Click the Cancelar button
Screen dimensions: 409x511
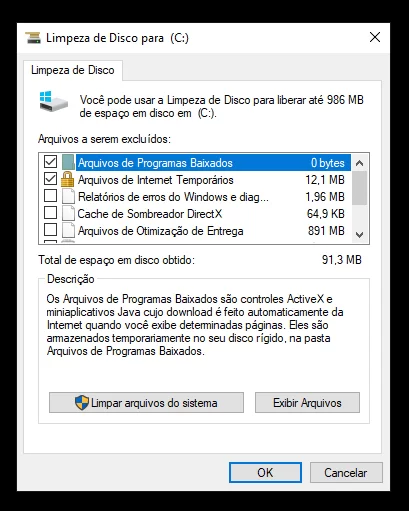point(346,472)
